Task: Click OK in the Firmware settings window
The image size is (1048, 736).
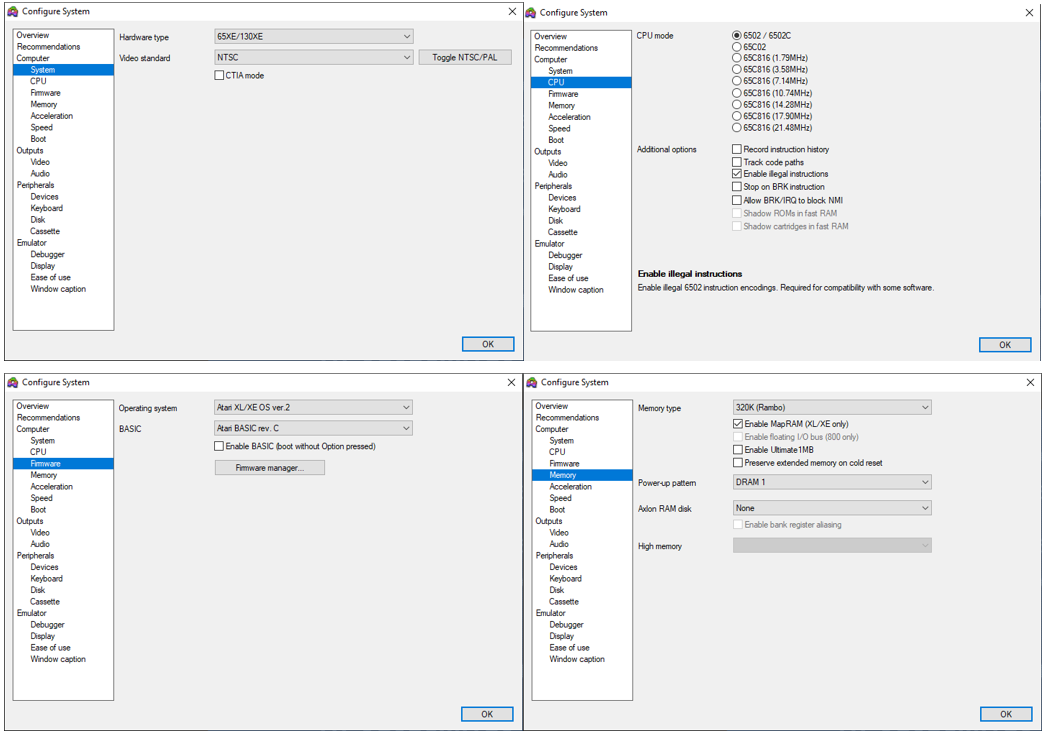Action: click(487, 715)
